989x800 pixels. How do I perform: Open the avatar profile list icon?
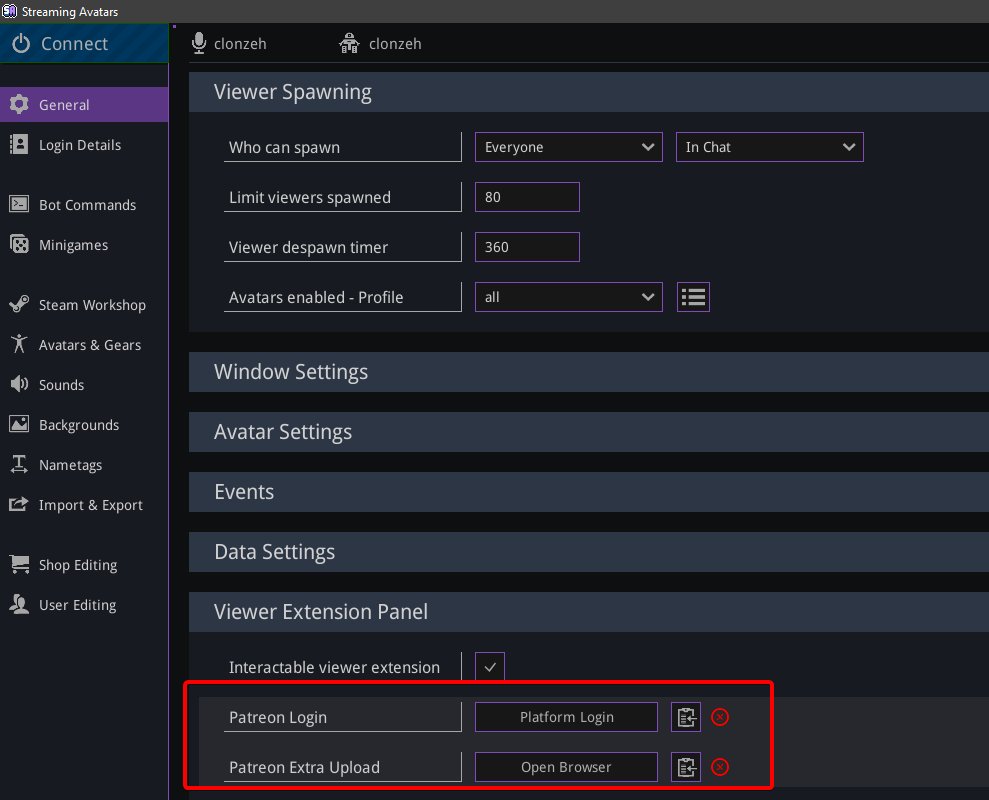click(693, 297)
